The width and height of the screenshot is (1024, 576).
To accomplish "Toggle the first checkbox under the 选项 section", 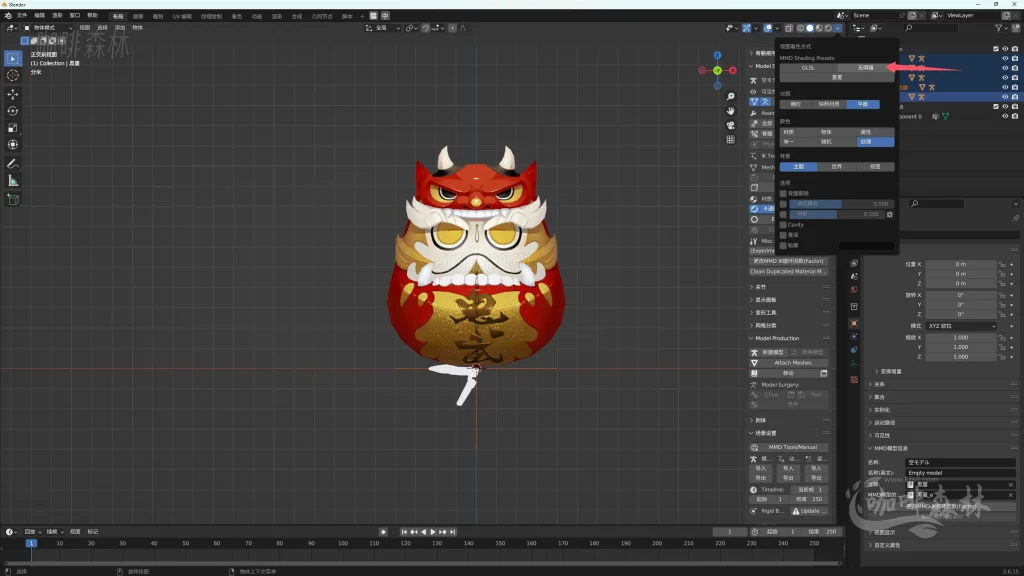I will (783, 193).
